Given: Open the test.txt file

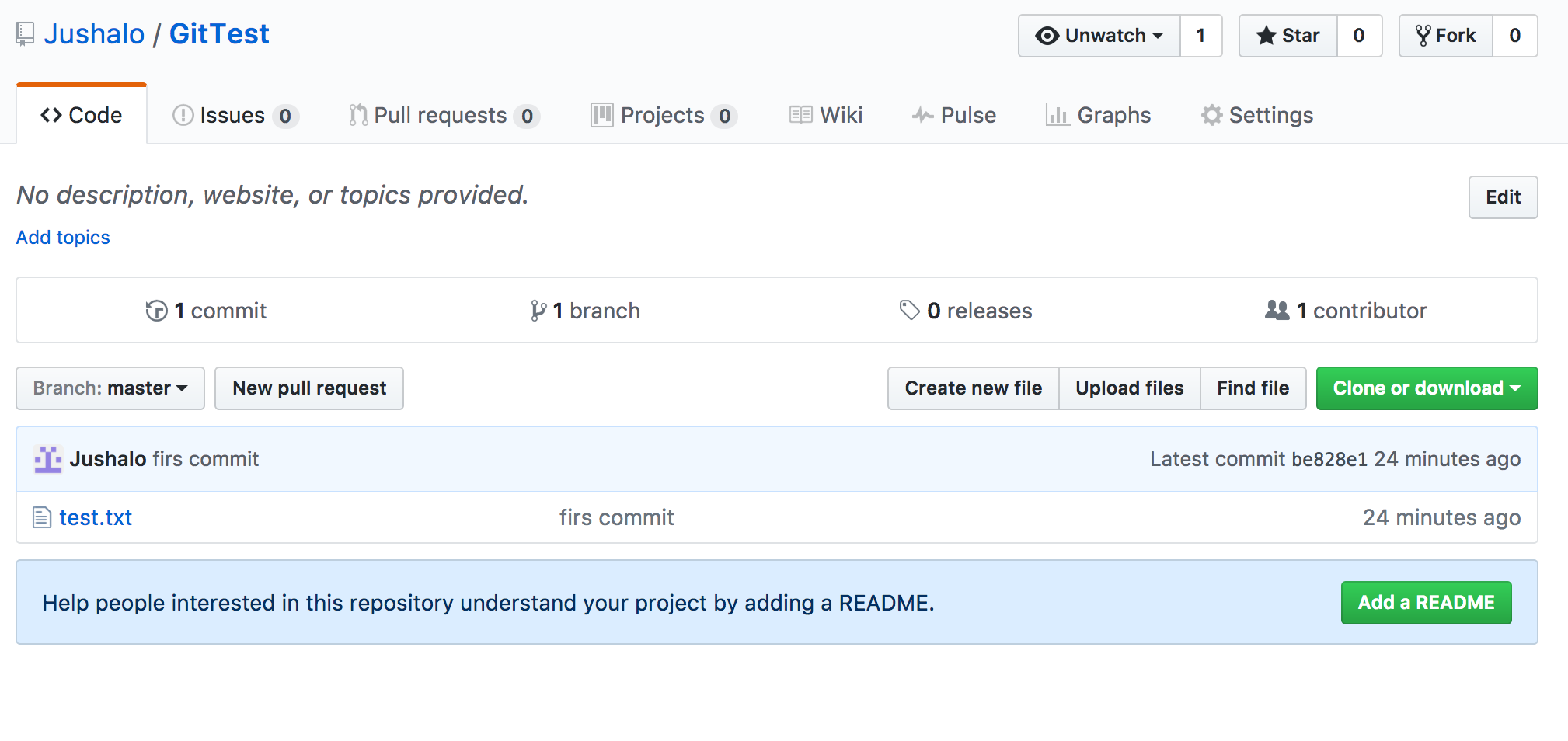Looking at the screenshot, I should click(96, 517).
